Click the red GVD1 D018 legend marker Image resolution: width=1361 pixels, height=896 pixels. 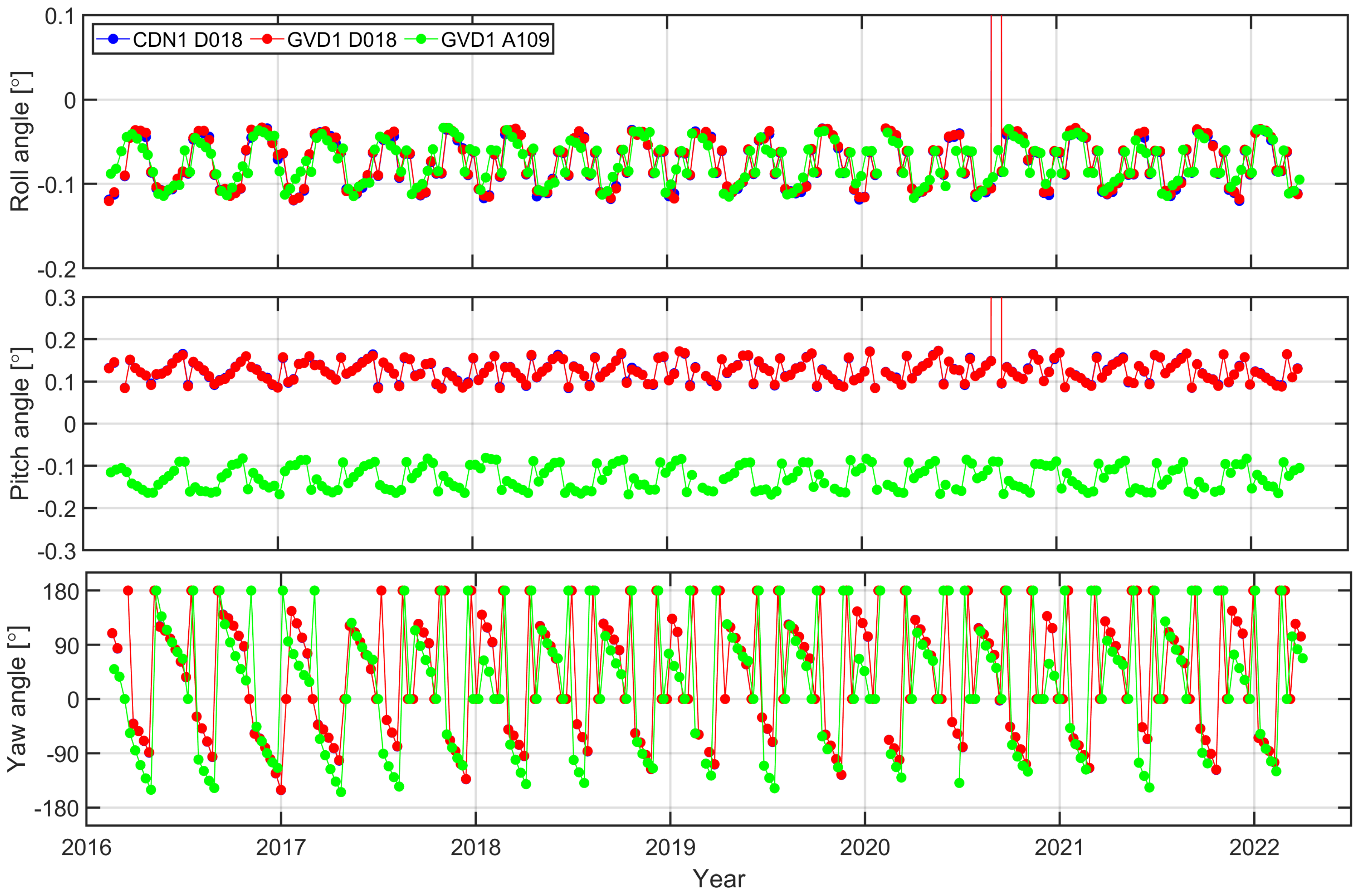(268, 40)
